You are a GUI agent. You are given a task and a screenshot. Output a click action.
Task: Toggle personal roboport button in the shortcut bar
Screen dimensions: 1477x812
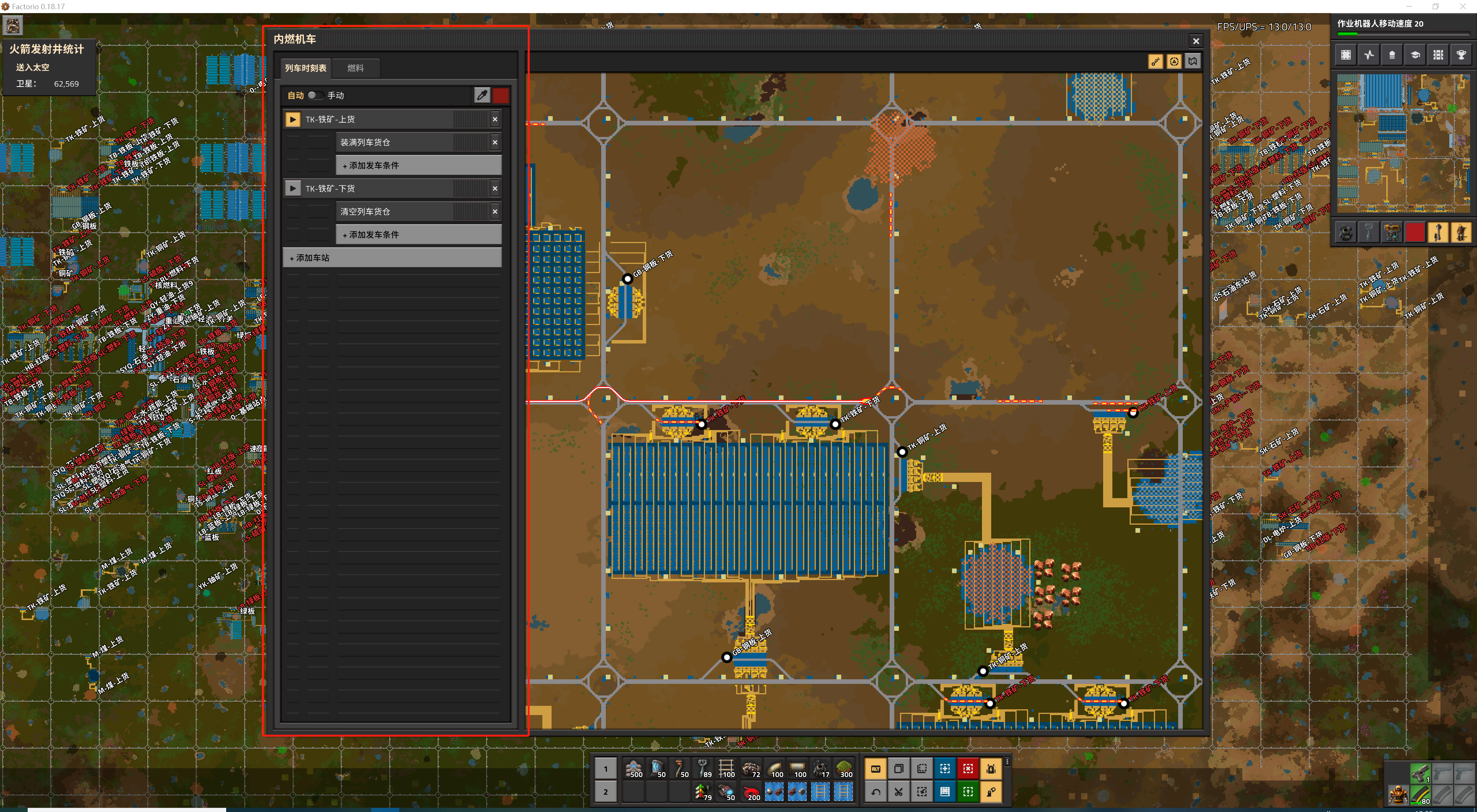(991, 769)
